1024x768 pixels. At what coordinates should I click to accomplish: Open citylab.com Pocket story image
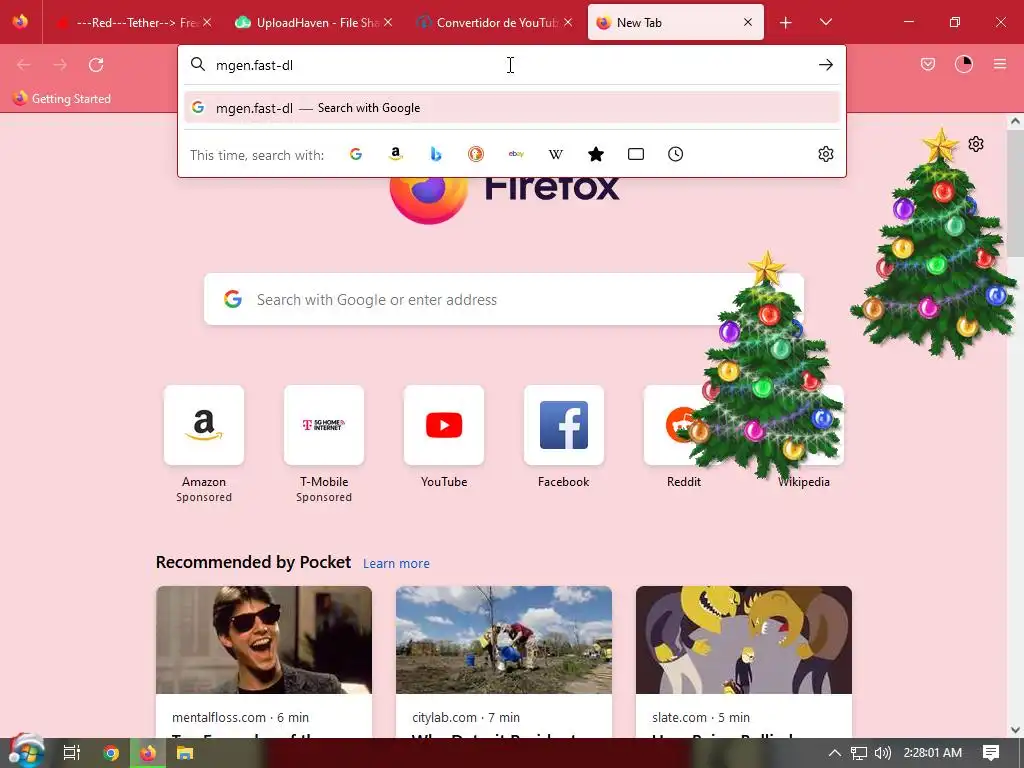click(504, 640)
